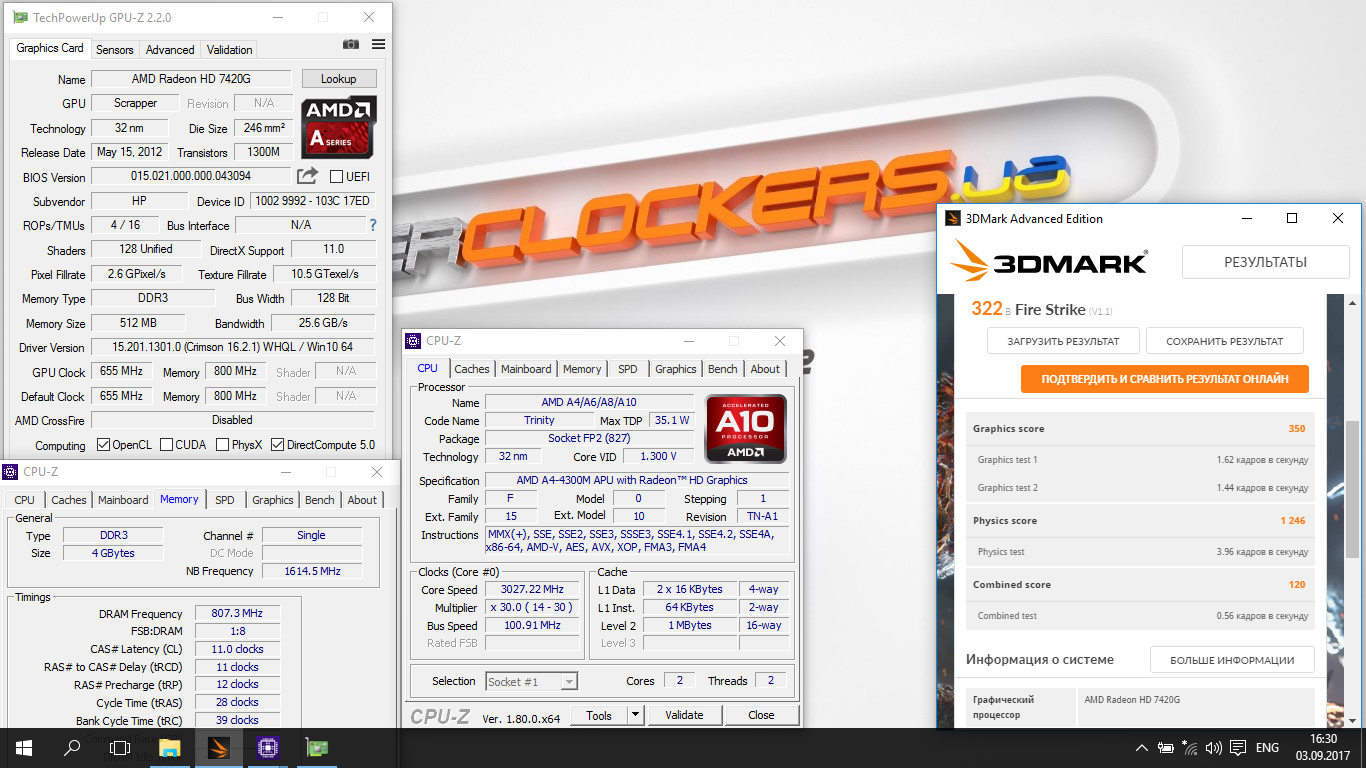
Task: Click orange ПОДТВЕРДИТЬ И СРАВНИТЬ РЕЗУЛЬТАТ ОНЛАЙН button
Action: click(x=1165, y=379)
